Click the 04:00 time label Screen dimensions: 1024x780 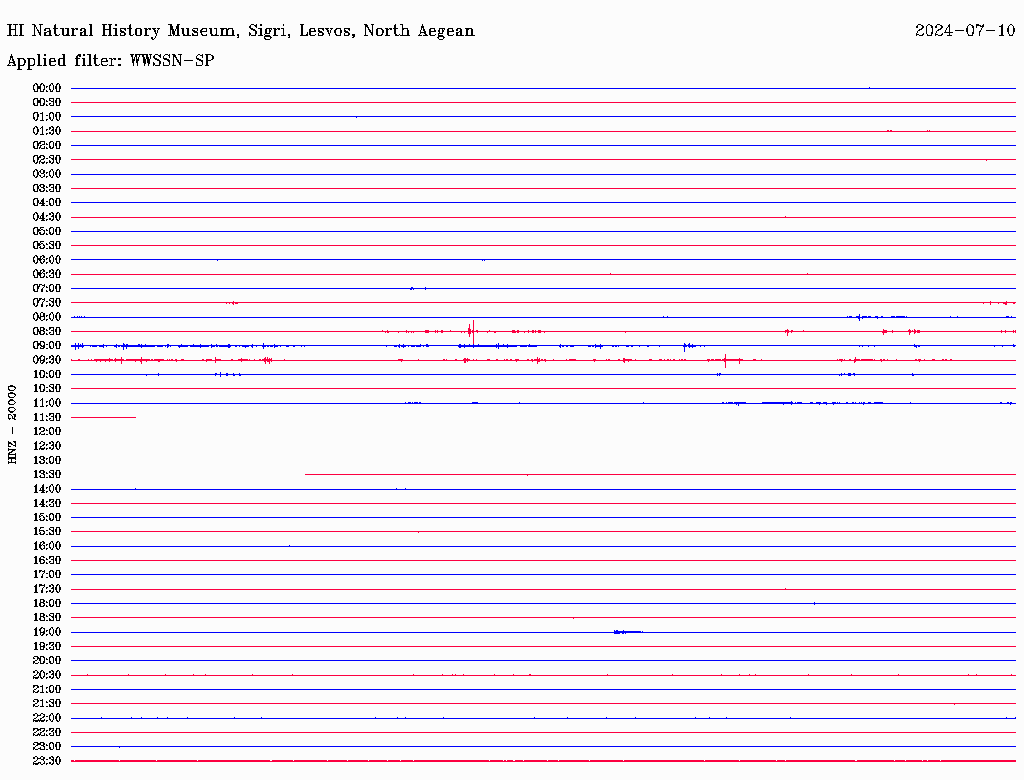coord(47,203)
